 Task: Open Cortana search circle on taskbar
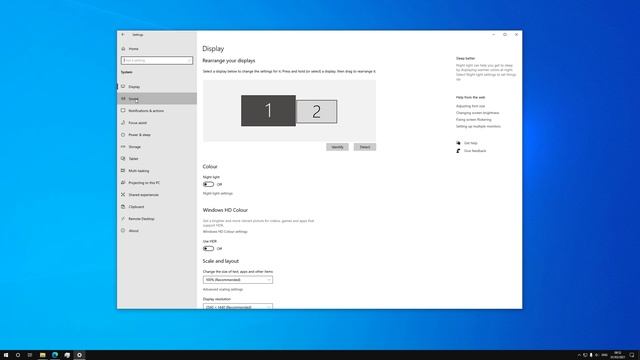(18, 355)
